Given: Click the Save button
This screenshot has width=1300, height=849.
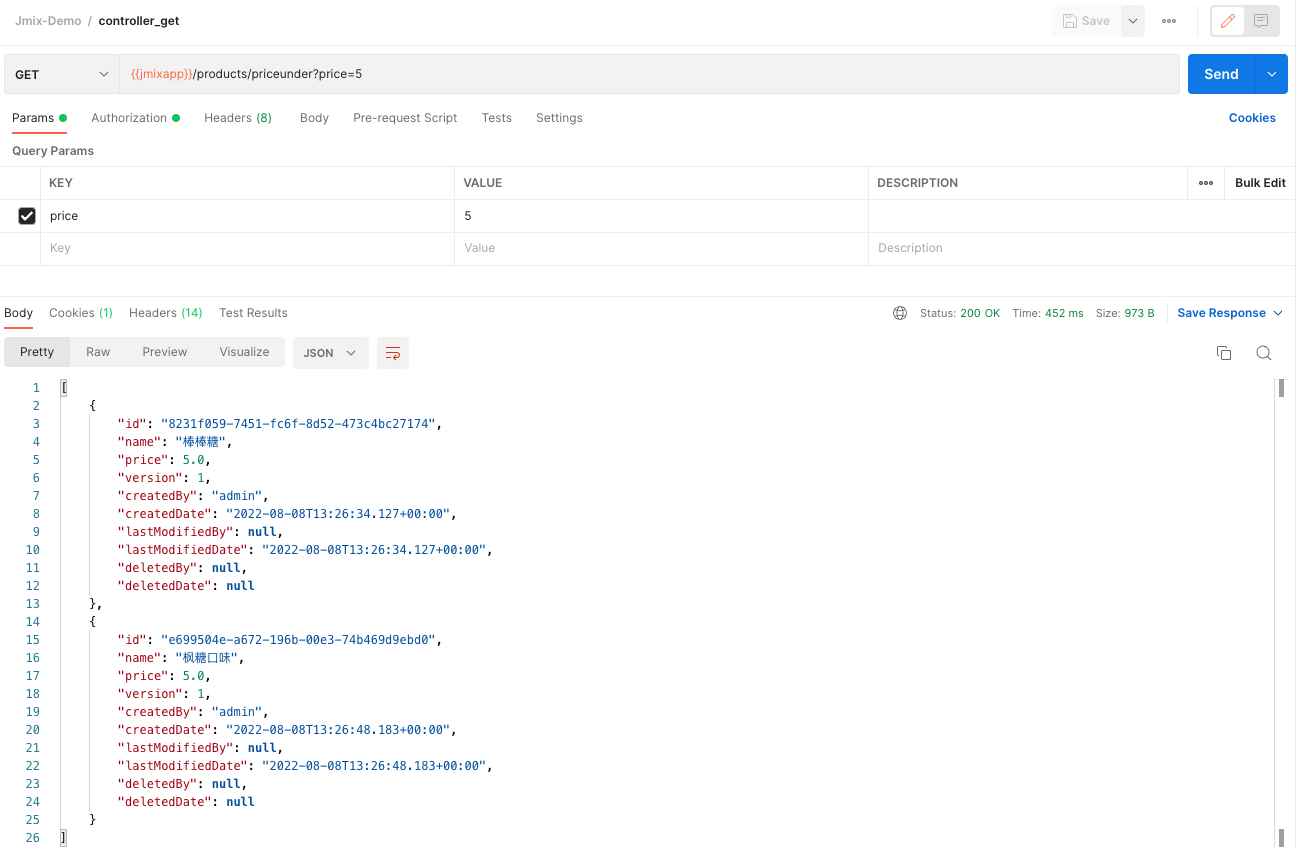Looking at the screenshot, I should 1086,21.
